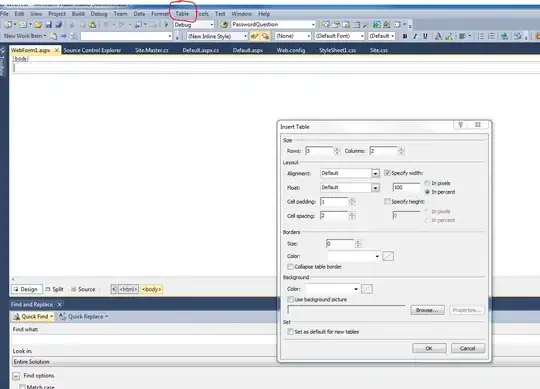Tick the Match case checkbox
540x389 pixels.
22,387
